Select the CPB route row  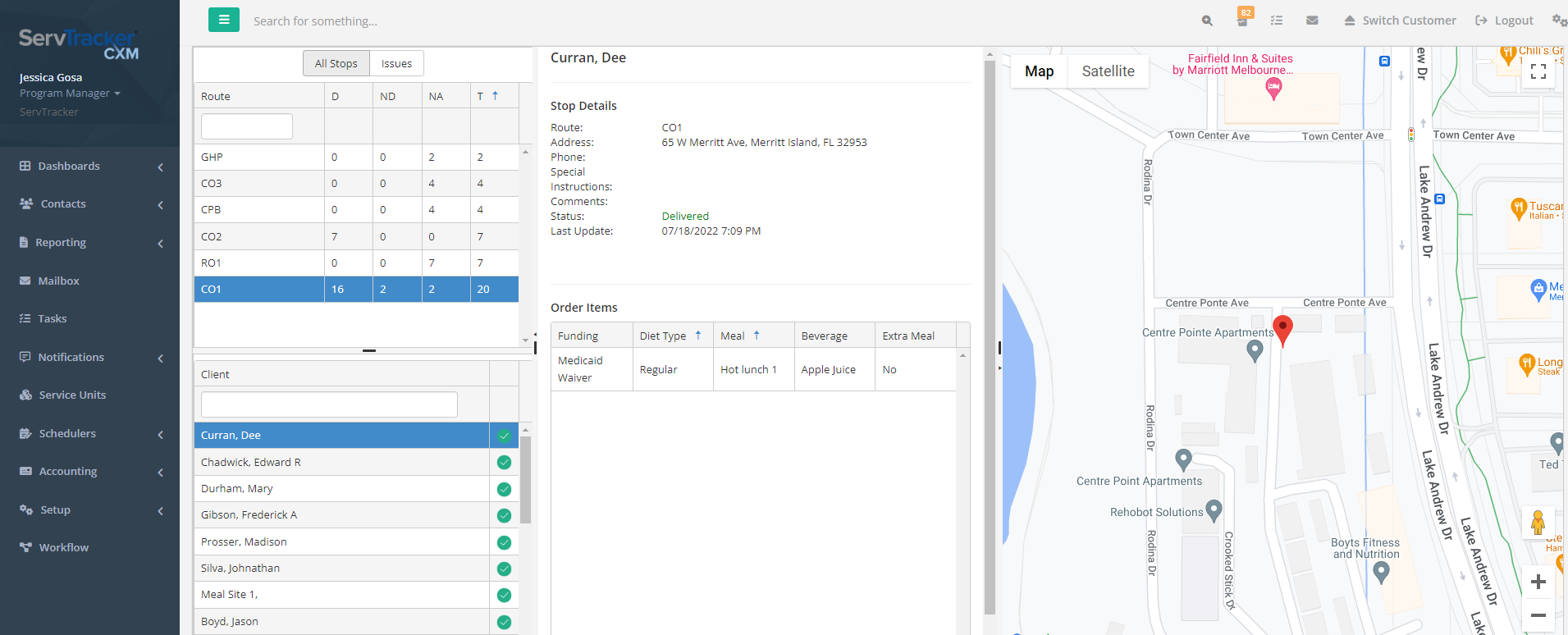(x=356, y=209)
